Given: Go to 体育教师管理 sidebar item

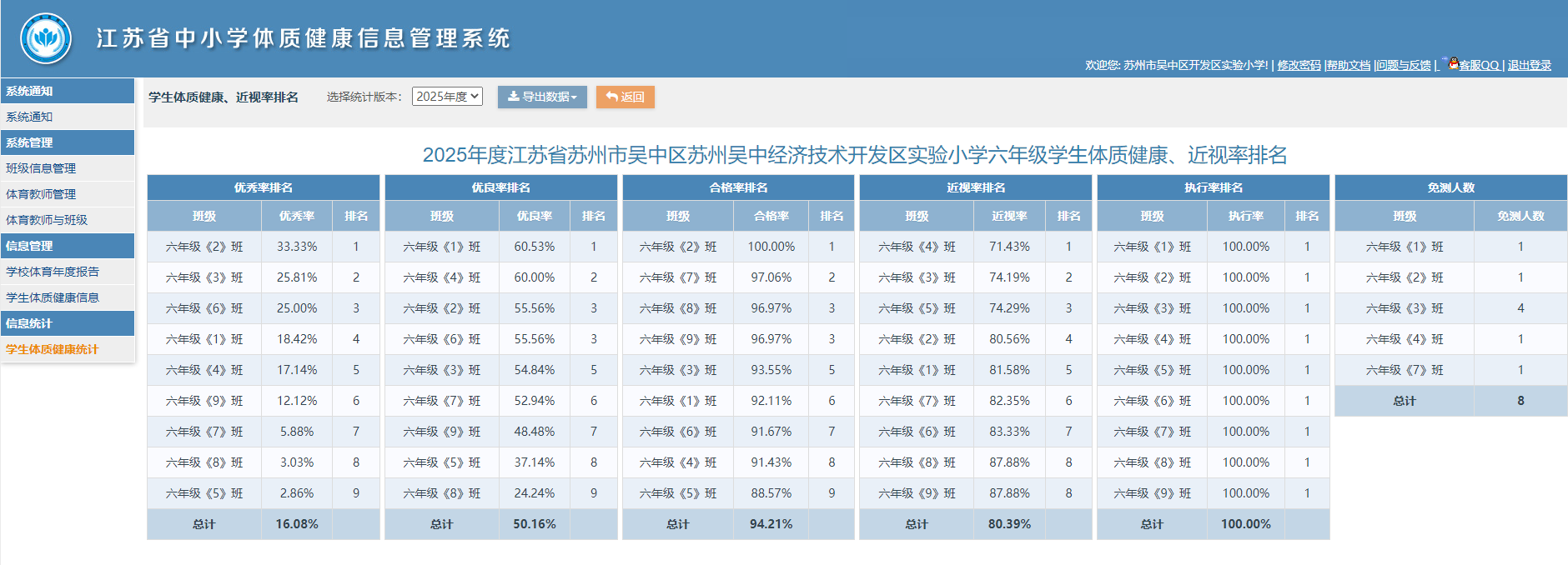Looking at the screenshot, I should (41, 194).
